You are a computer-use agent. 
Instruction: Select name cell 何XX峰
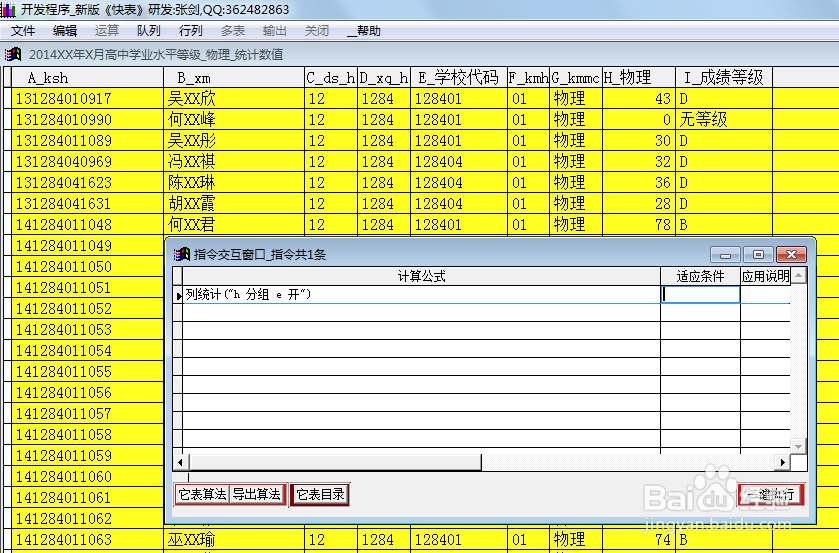point(234,119)
